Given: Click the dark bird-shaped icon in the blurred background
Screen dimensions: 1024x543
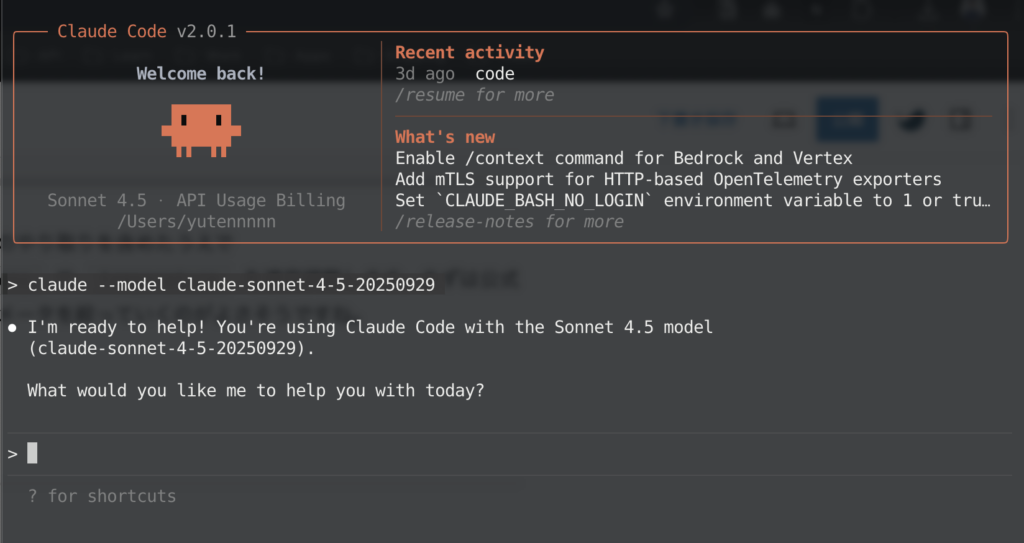Looking at the screenshot, I should pyautogui.click(x=910, y=120).
